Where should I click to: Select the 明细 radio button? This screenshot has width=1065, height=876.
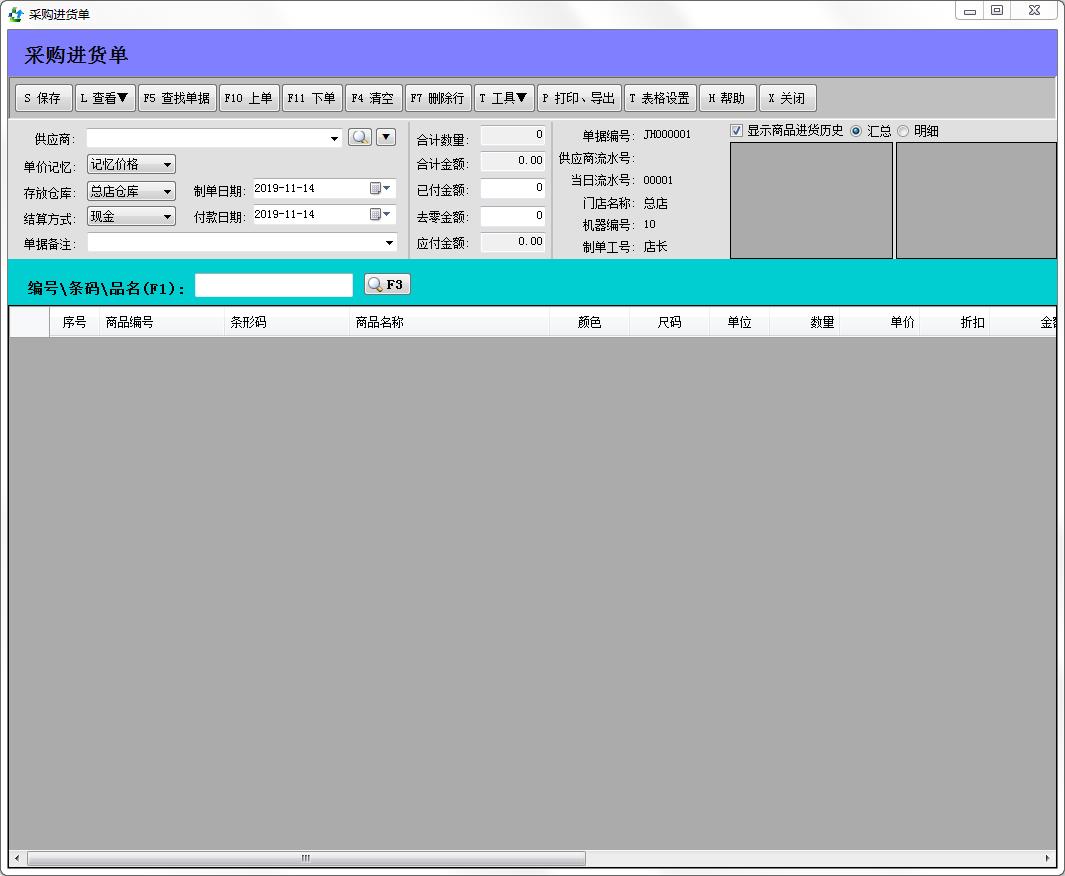tap(903, 131)
